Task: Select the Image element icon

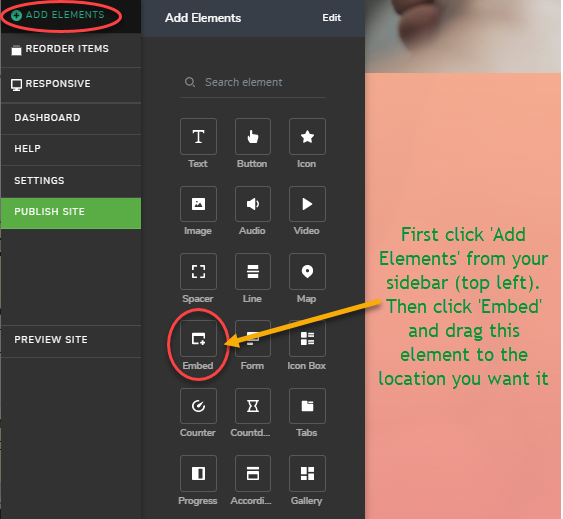Action: click(x=198, y=204)
